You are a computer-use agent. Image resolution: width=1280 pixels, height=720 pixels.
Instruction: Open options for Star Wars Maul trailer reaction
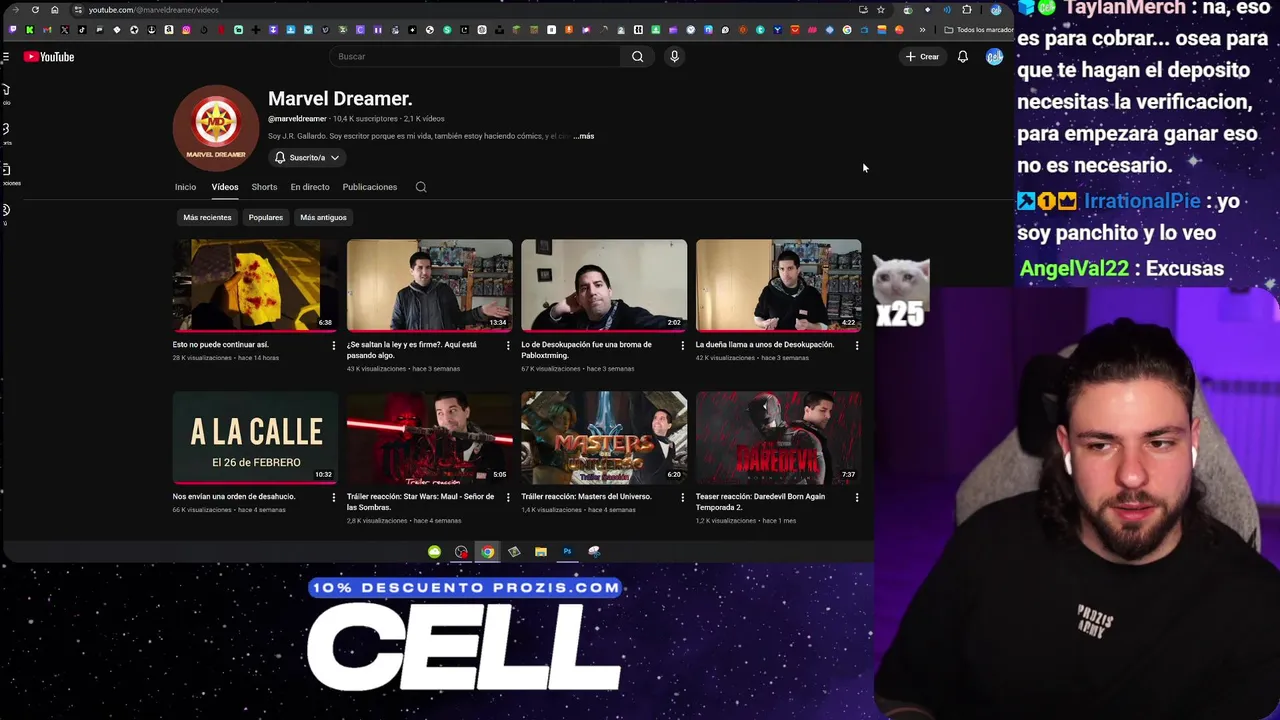(x=507, y=498)
